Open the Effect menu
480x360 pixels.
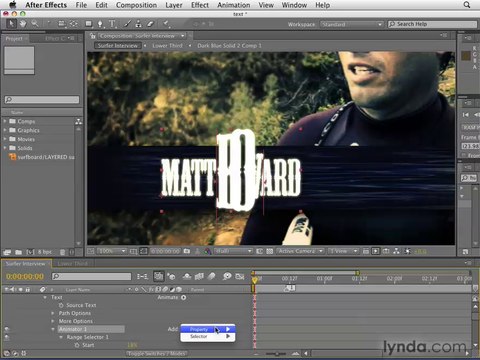pyautogui.click(x=200, y=5)
